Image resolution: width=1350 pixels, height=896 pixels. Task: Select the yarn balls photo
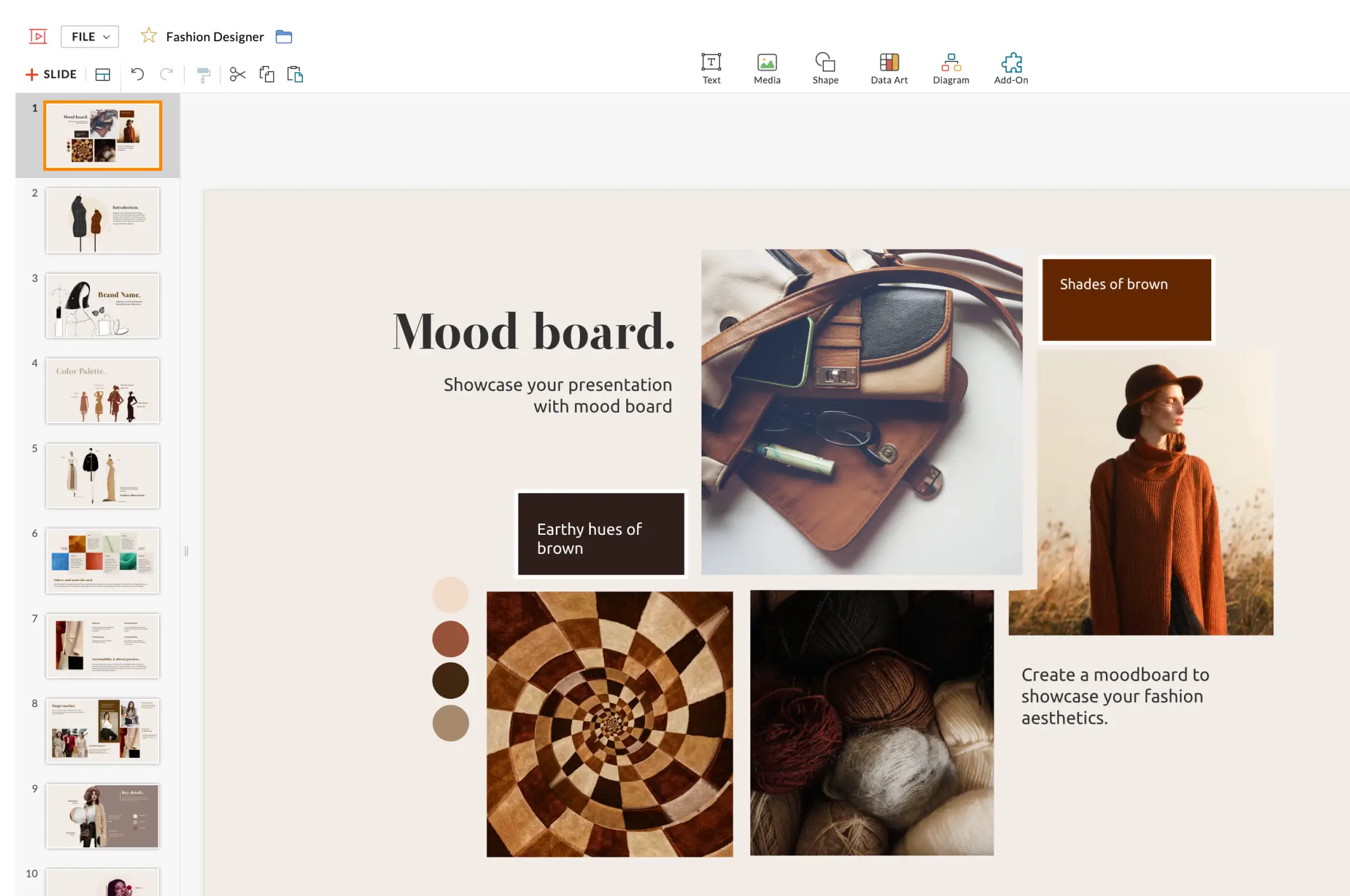tap(872, 723)
